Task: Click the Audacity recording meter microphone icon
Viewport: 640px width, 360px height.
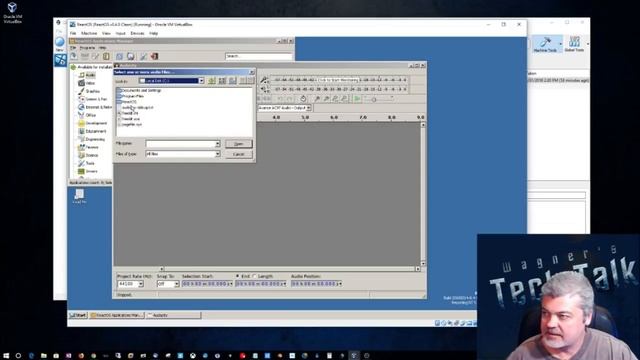Action: click(x=264, y=80)
